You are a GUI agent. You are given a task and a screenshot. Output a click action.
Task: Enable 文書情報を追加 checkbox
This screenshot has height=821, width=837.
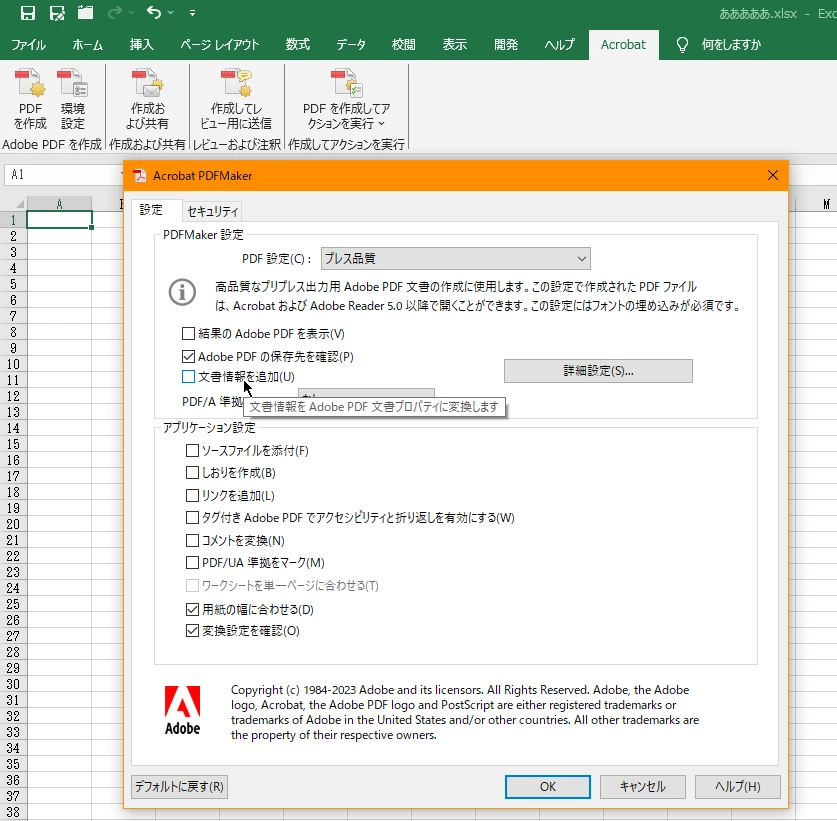pos(188,377)
